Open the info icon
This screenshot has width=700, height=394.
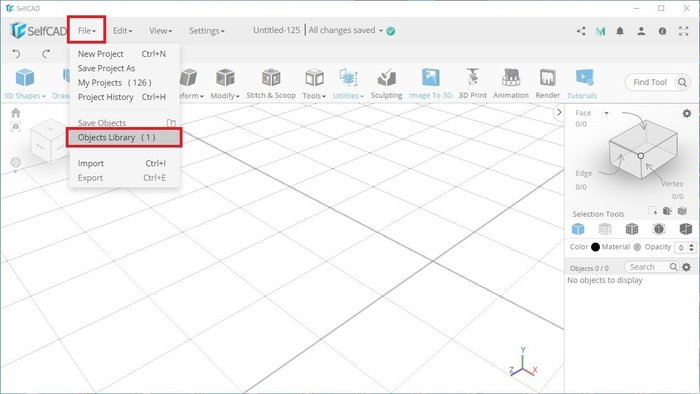click(662, 31)
